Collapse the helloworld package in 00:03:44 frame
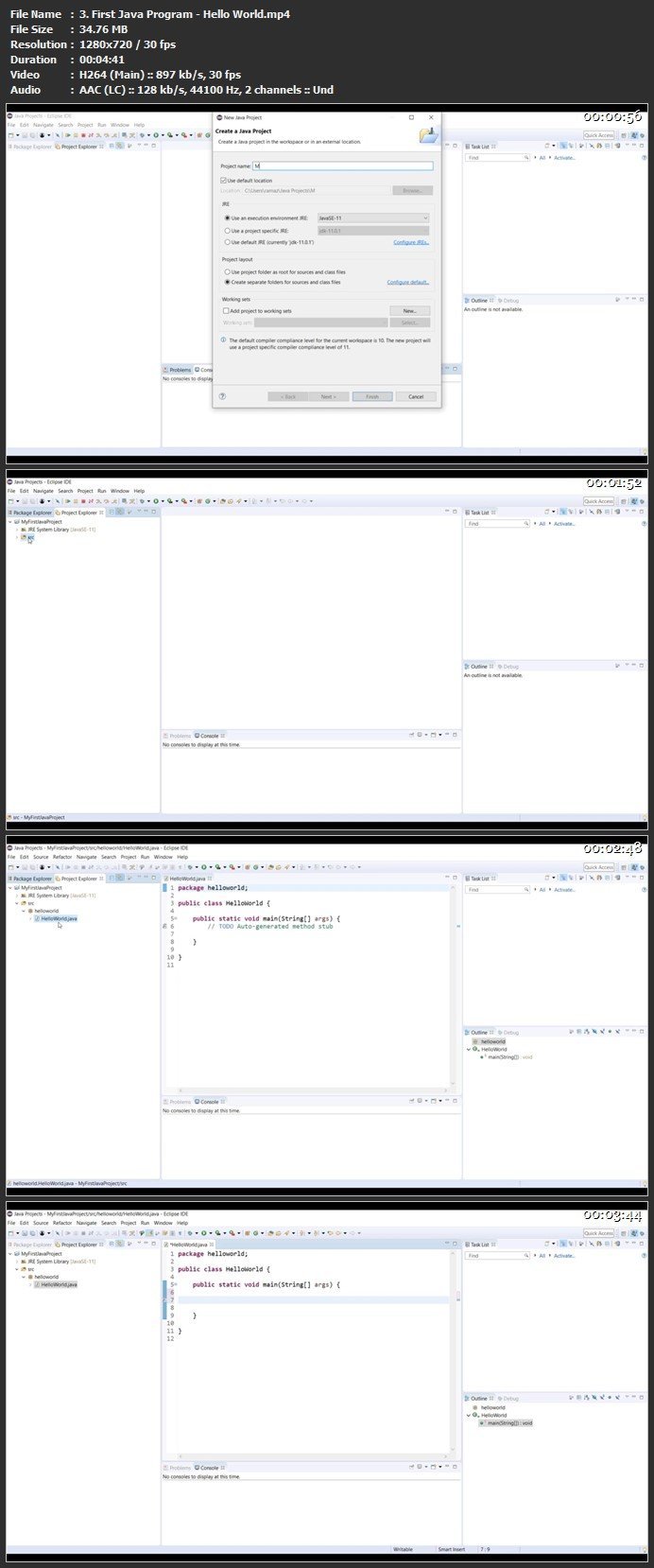Image resolution: width=654 pixels, height=1568 pixels. 24,1277
